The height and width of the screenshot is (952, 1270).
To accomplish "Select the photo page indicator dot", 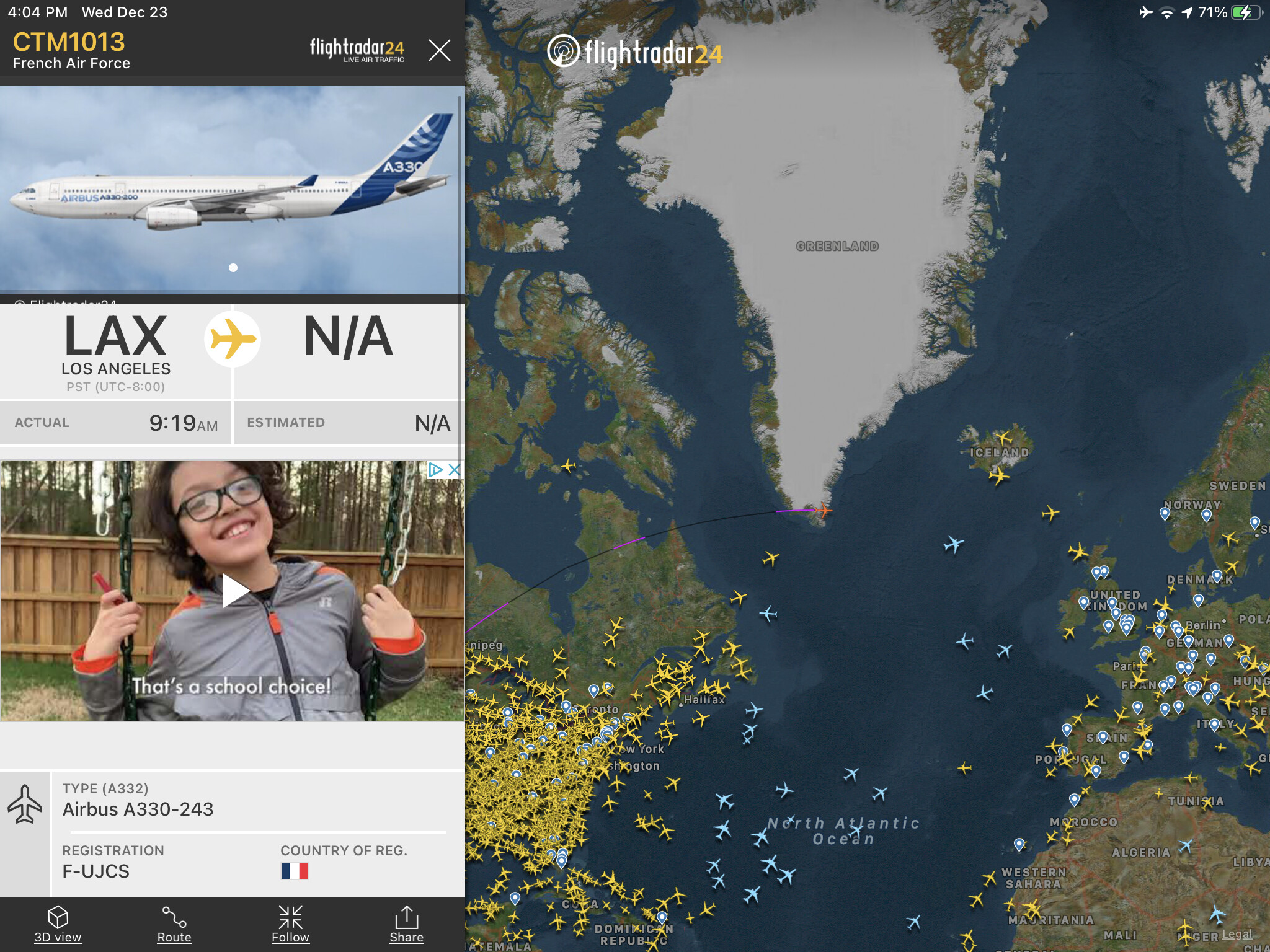I will 233,268.
